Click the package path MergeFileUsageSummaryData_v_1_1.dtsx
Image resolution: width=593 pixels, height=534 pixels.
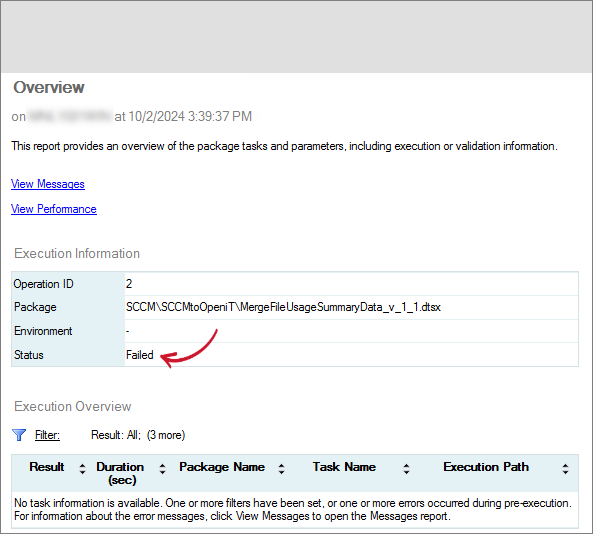[283, 307]
